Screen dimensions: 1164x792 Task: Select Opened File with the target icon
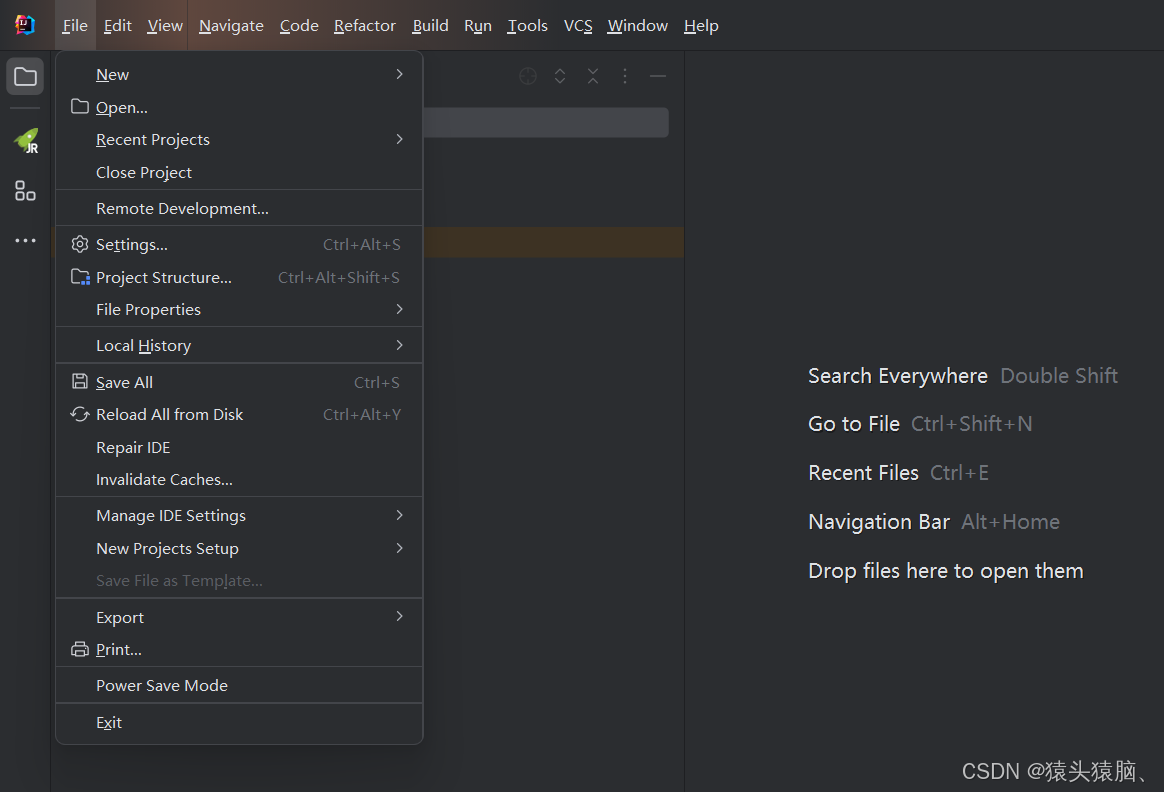pyautogui.click(x=527, y=75)
